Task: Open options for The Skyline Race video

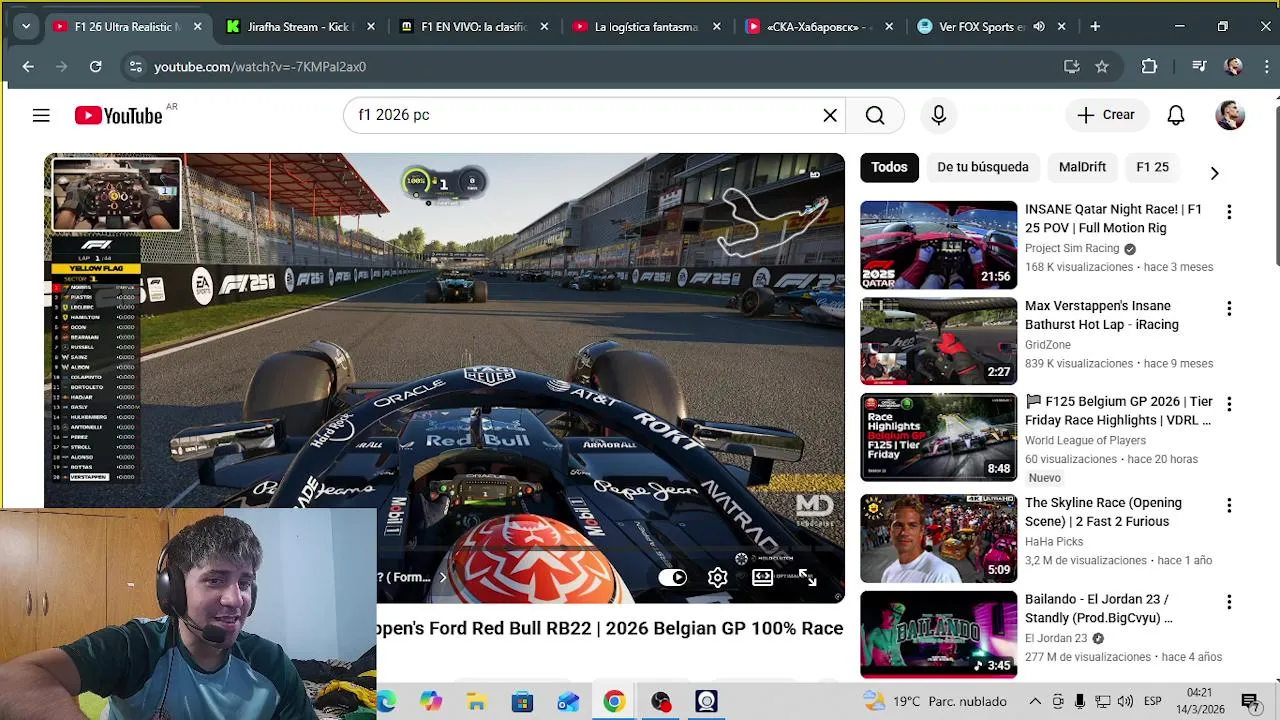Action: pyautogui.click(x=1229, y=506)
